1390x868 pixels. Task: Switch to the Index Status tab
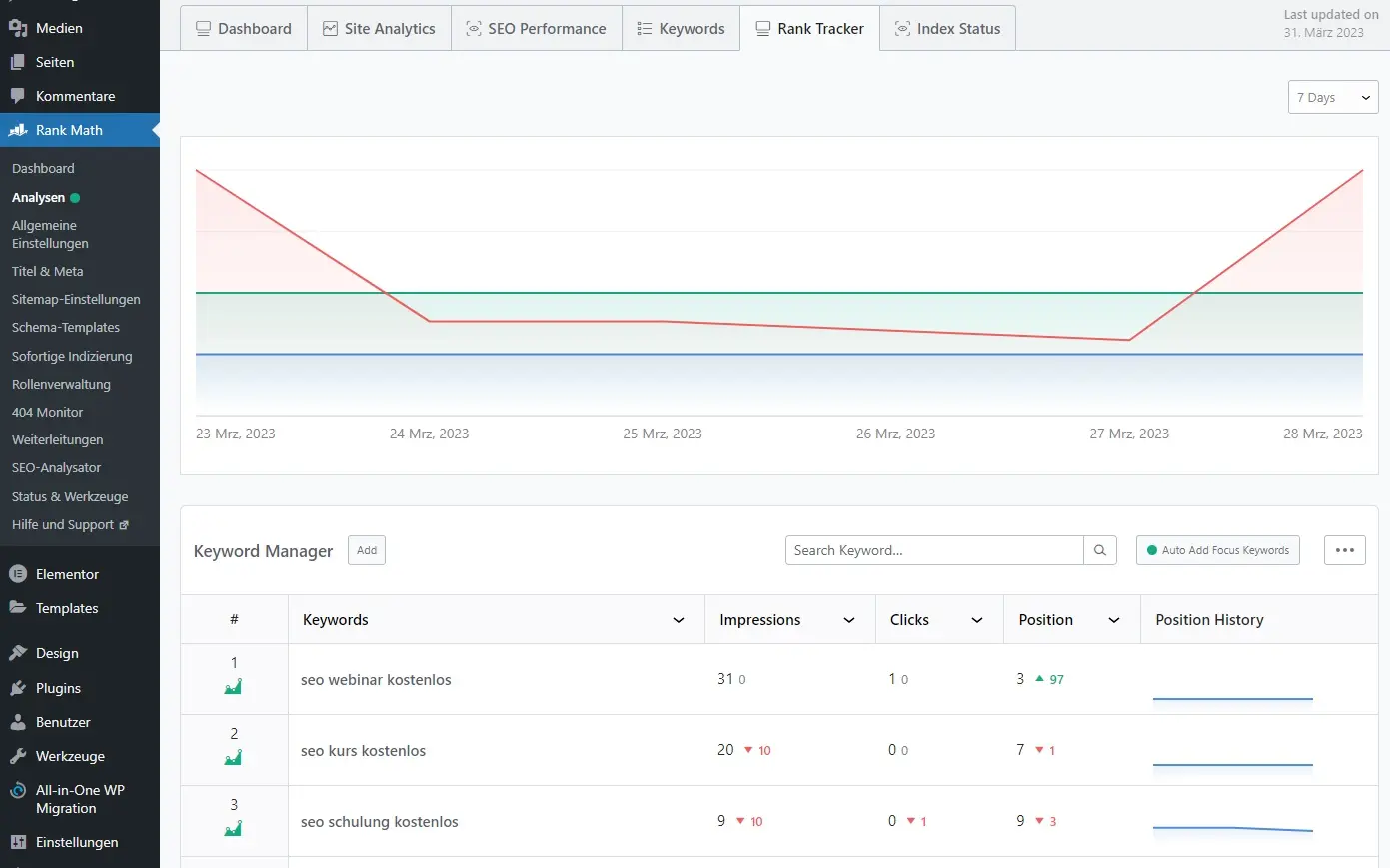click(947, 28)
